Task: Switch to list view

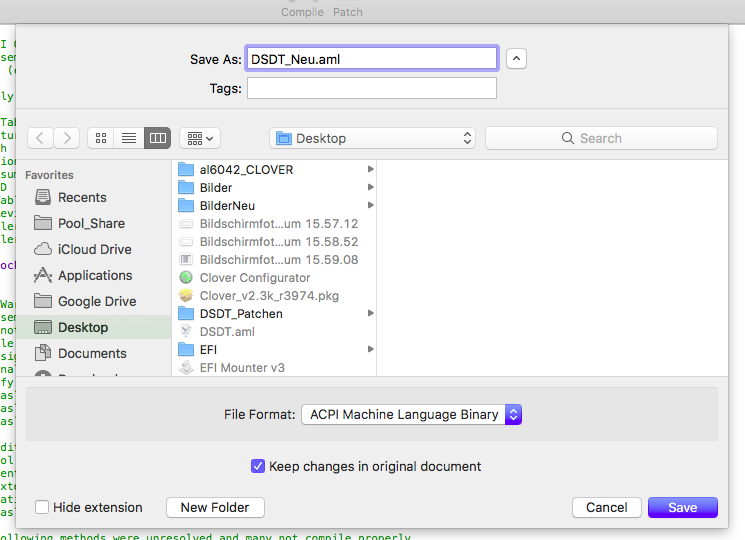Action: click(129, 138)
